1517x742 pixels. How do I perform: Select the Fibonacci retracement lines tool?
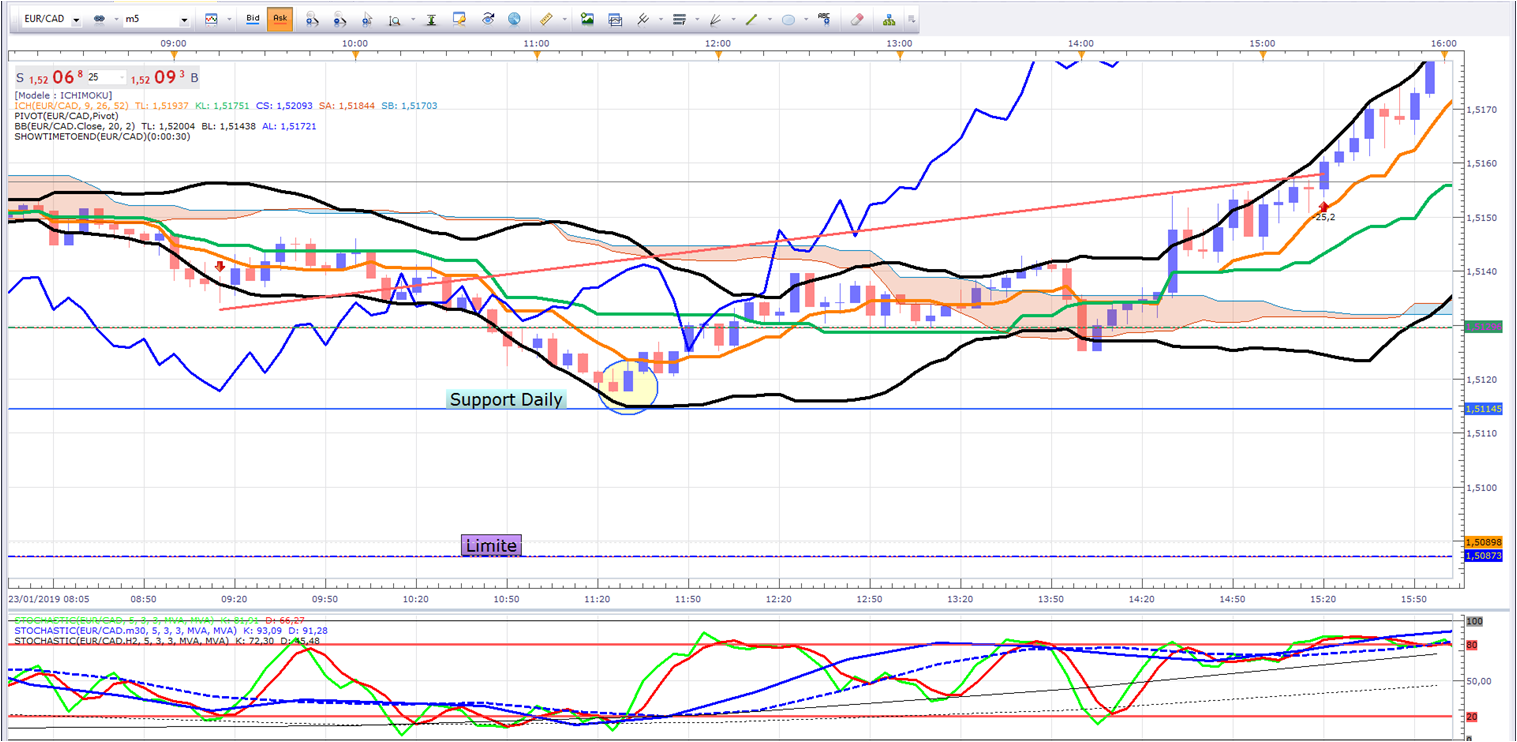(679, 19)
